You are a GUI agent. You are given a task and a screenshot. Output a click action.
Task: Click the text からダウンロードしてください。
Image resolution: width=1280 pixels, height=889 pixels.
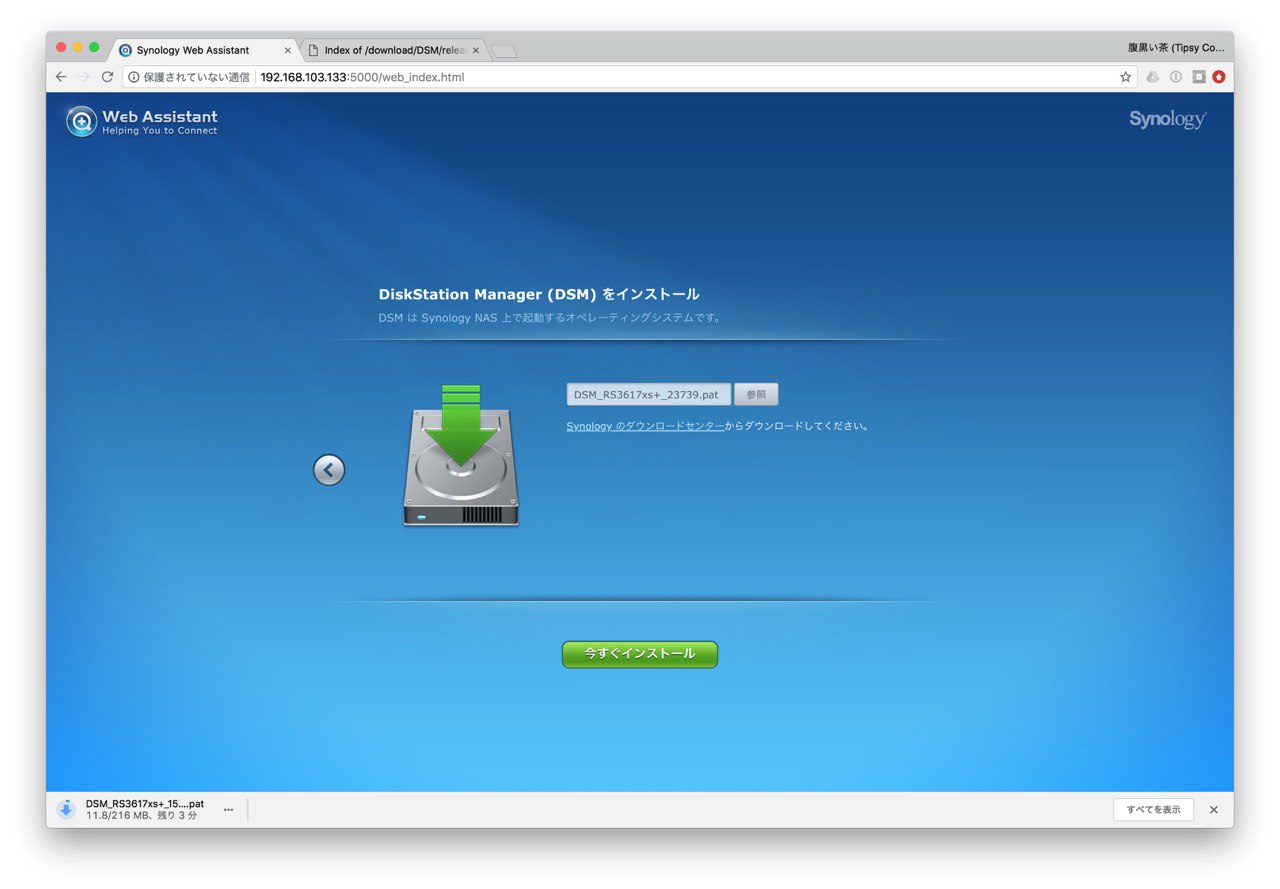pyautogui.click(x=799, y=426)
